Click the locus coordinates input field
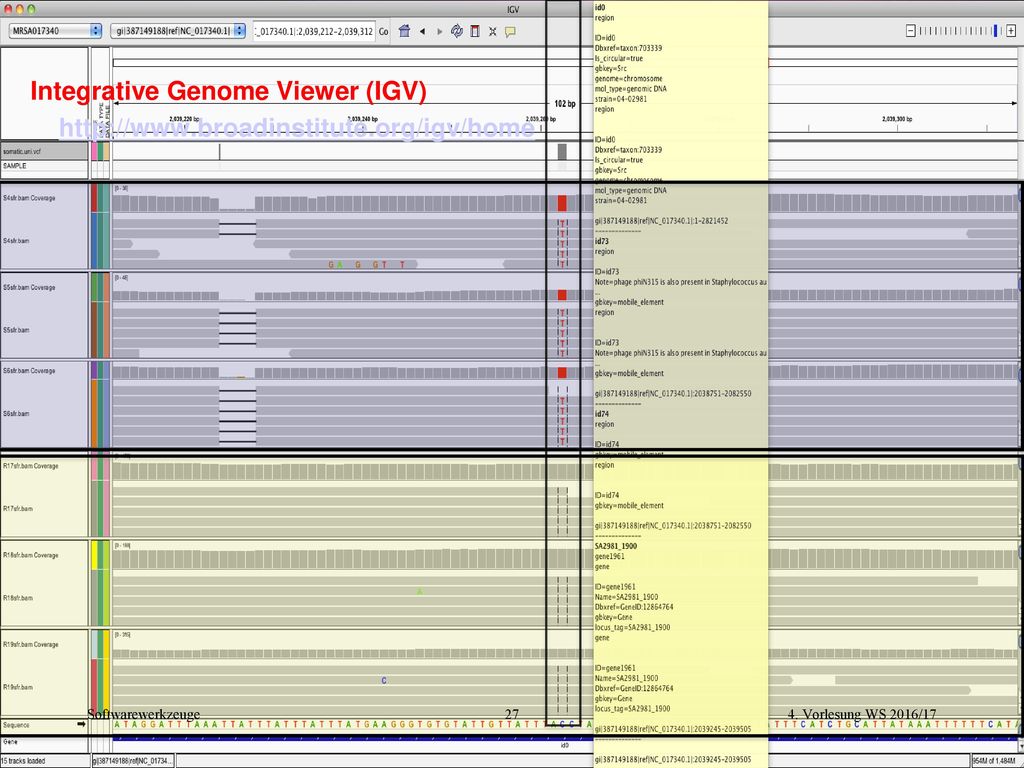The height and width of the screenshot is (768, 1024). click(x=314, y=31)
